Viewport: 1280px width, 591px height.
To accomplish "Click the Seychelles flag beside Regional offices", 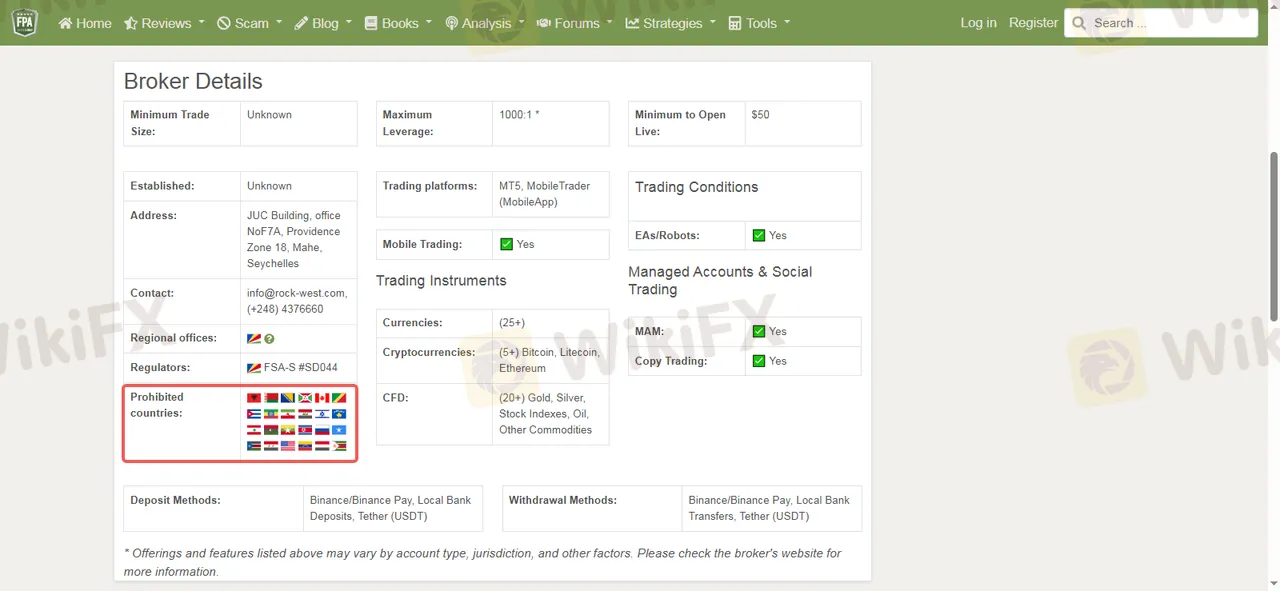I will (254, 339).
